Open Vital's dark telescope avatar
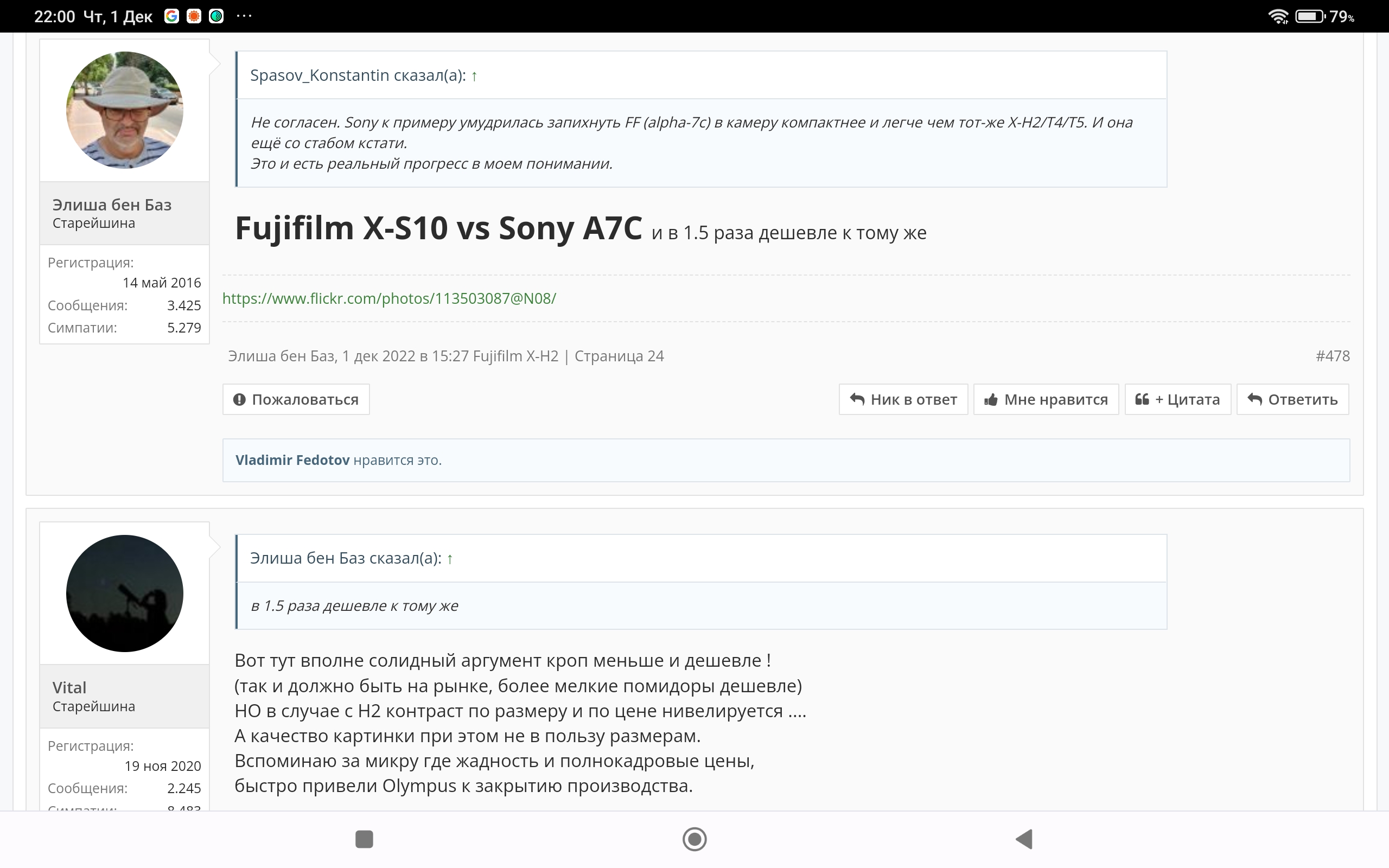Image resolution: width=1389 pixels, height=868 pixels. coord(125,593)
